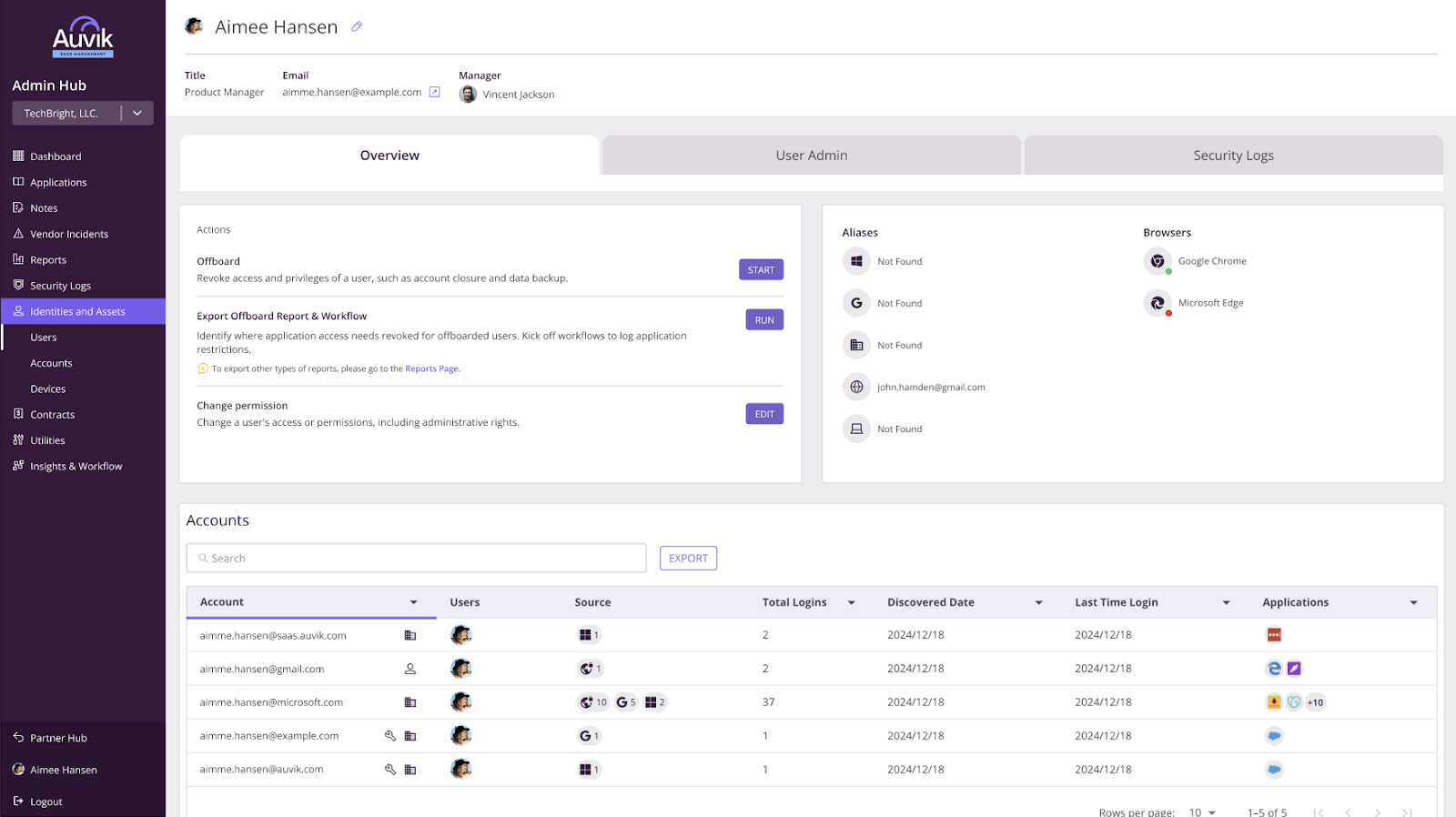Open the Account column sort arrow
The height and width of the screenshot is (817, 1456).
click(x=413, y=602)
